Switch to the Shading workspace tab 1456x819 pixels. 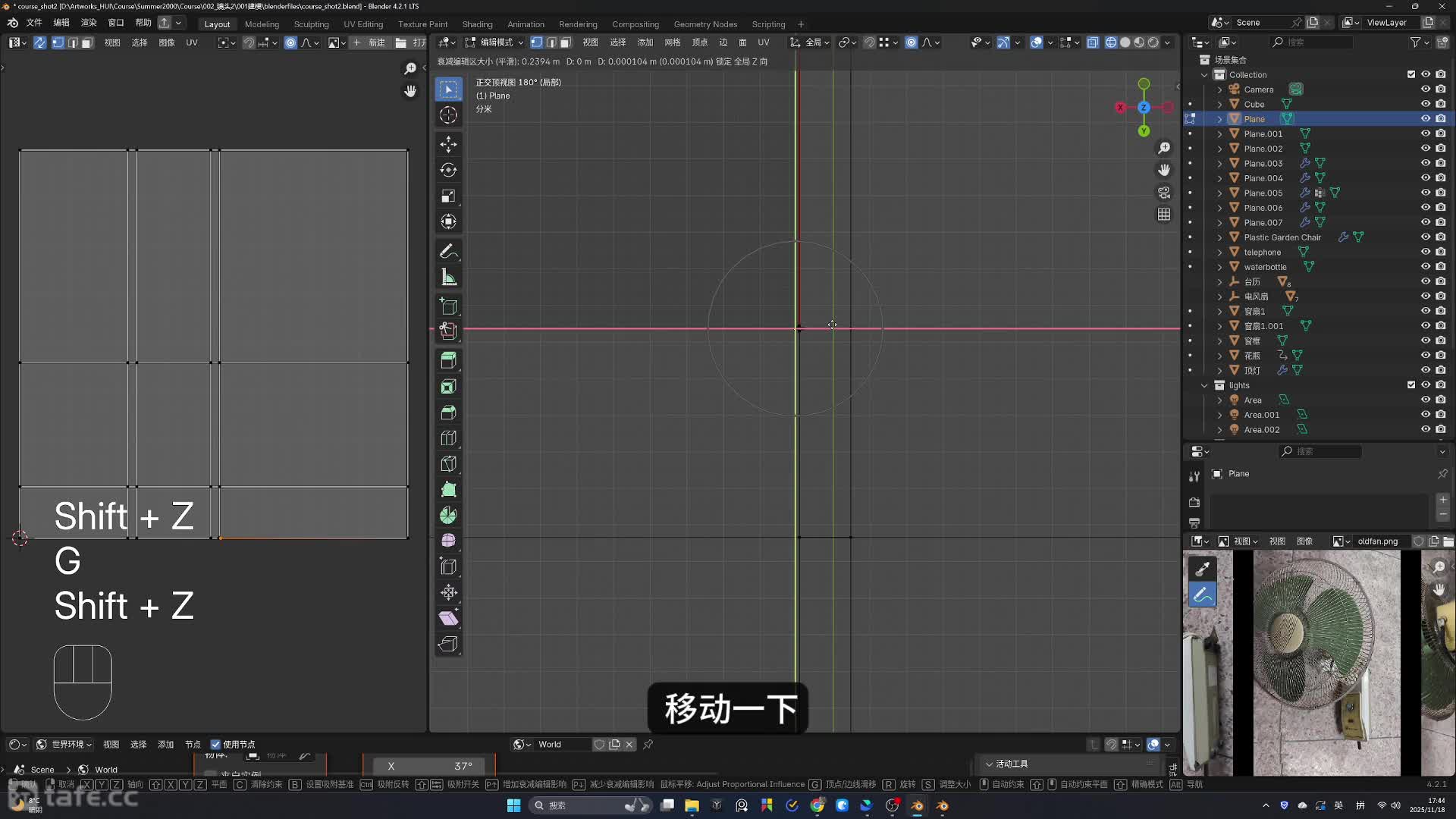coord(477,24)
